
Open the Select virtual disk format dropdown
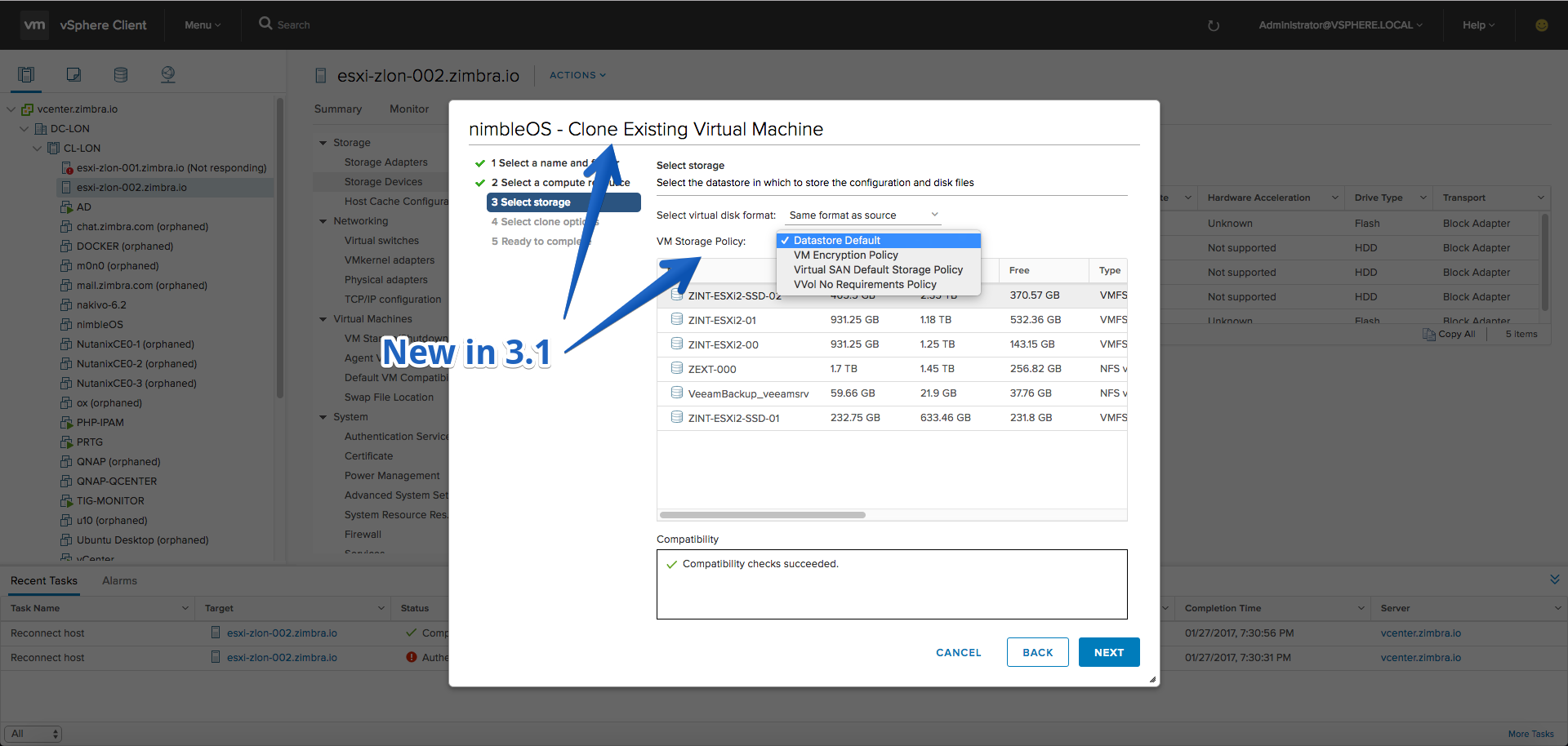pos(864,215)
